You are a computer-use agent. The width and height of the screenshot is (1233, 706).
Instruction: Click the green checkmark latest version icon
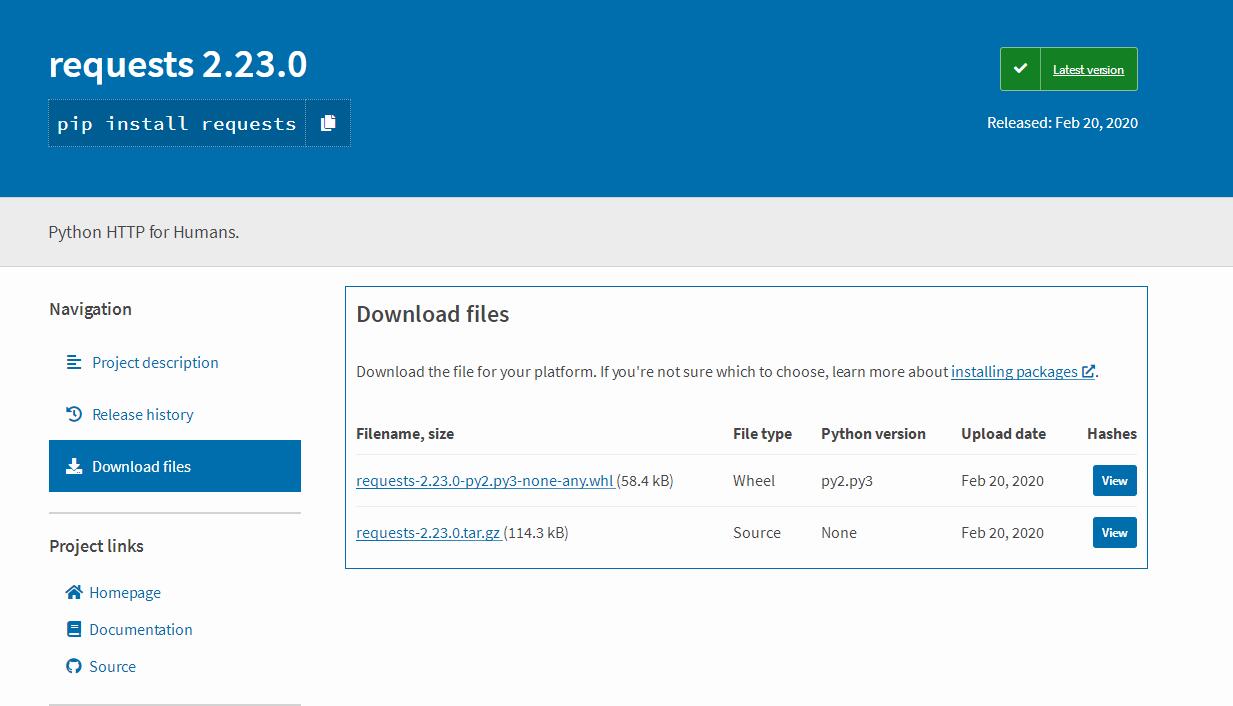pyautogui.click(x=1020, y=69)
